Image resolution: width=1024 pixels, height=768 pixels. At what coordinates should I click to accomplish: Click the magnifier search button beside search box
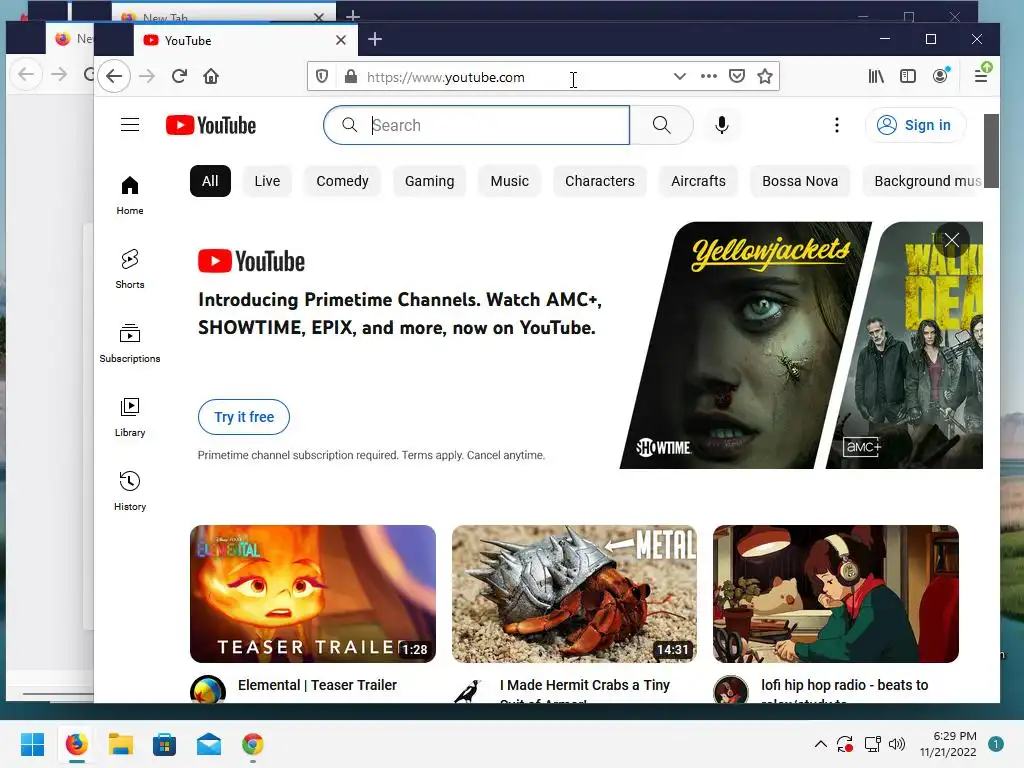(x=661, y=125)
